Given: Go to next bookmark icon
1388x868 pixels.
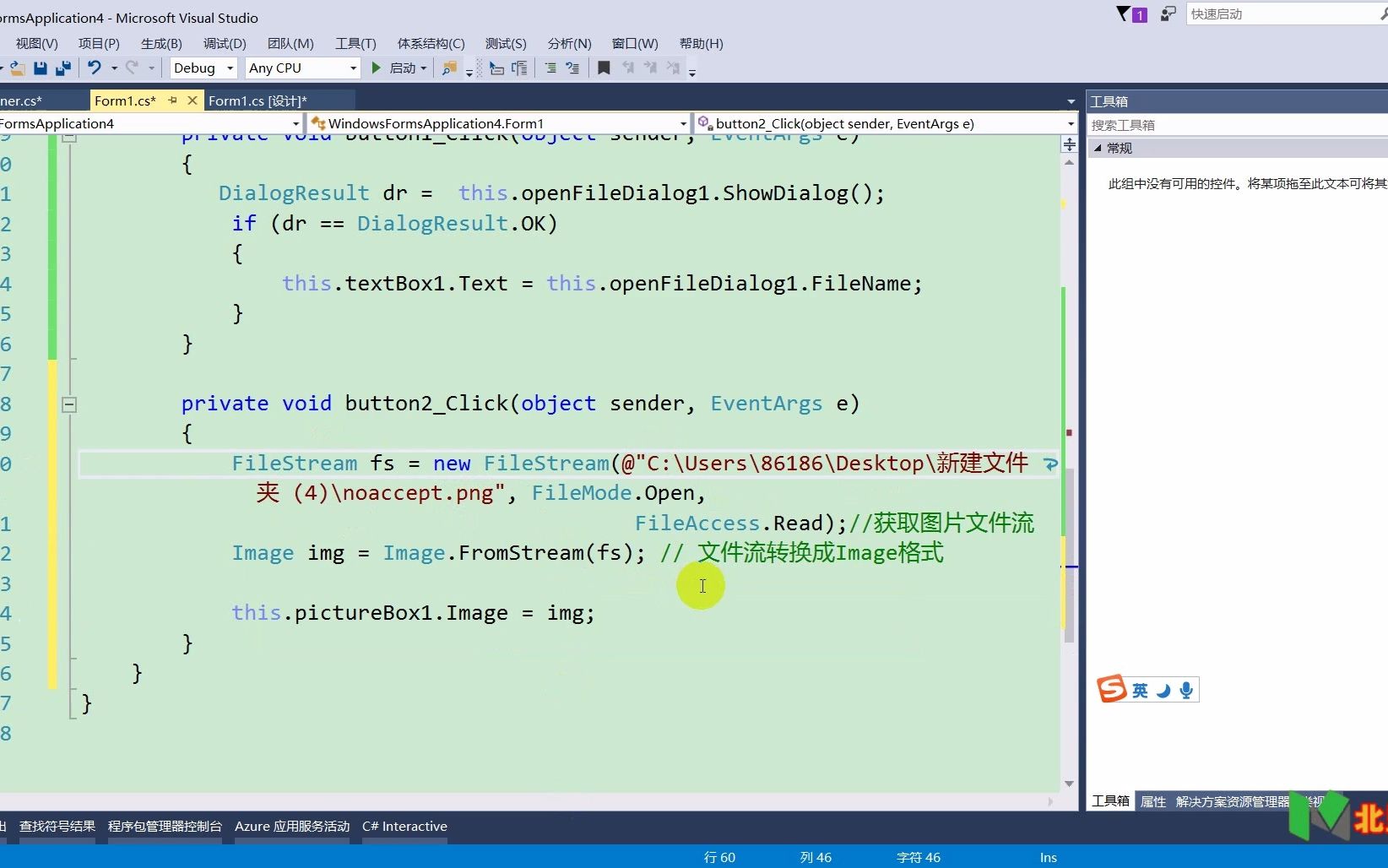Looking at the screenshot, I should click(650, 68).
